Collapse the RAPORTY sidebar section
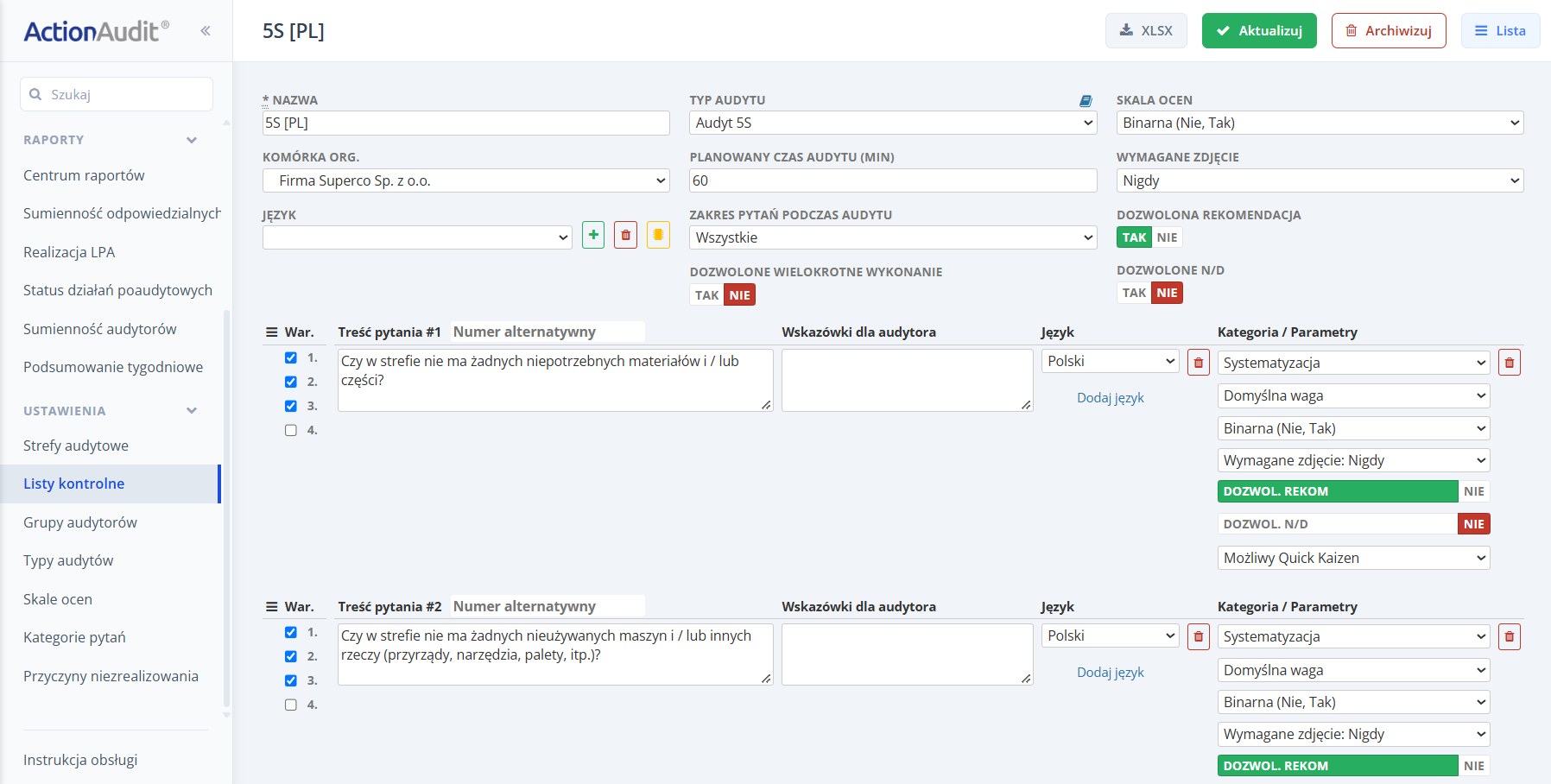Image resolution: width=1551 pixels, height=784 pixels. coord(192,140)
